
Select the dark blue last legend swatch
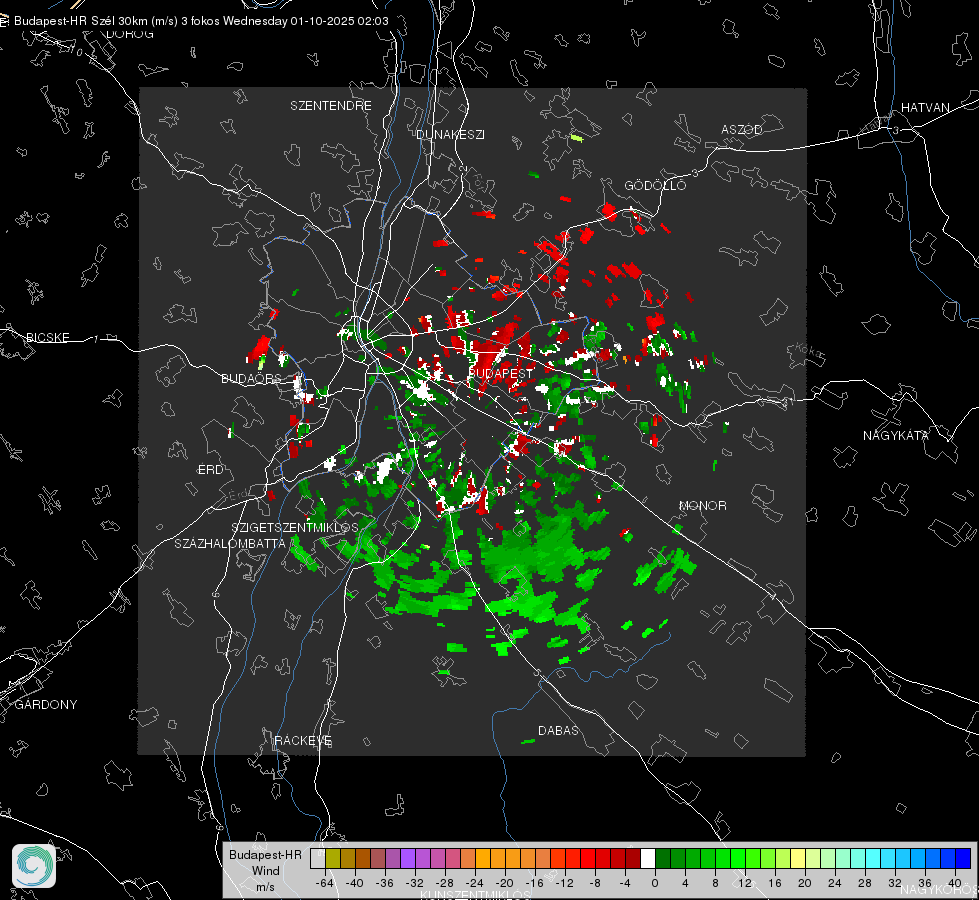(x=963, y=858)
